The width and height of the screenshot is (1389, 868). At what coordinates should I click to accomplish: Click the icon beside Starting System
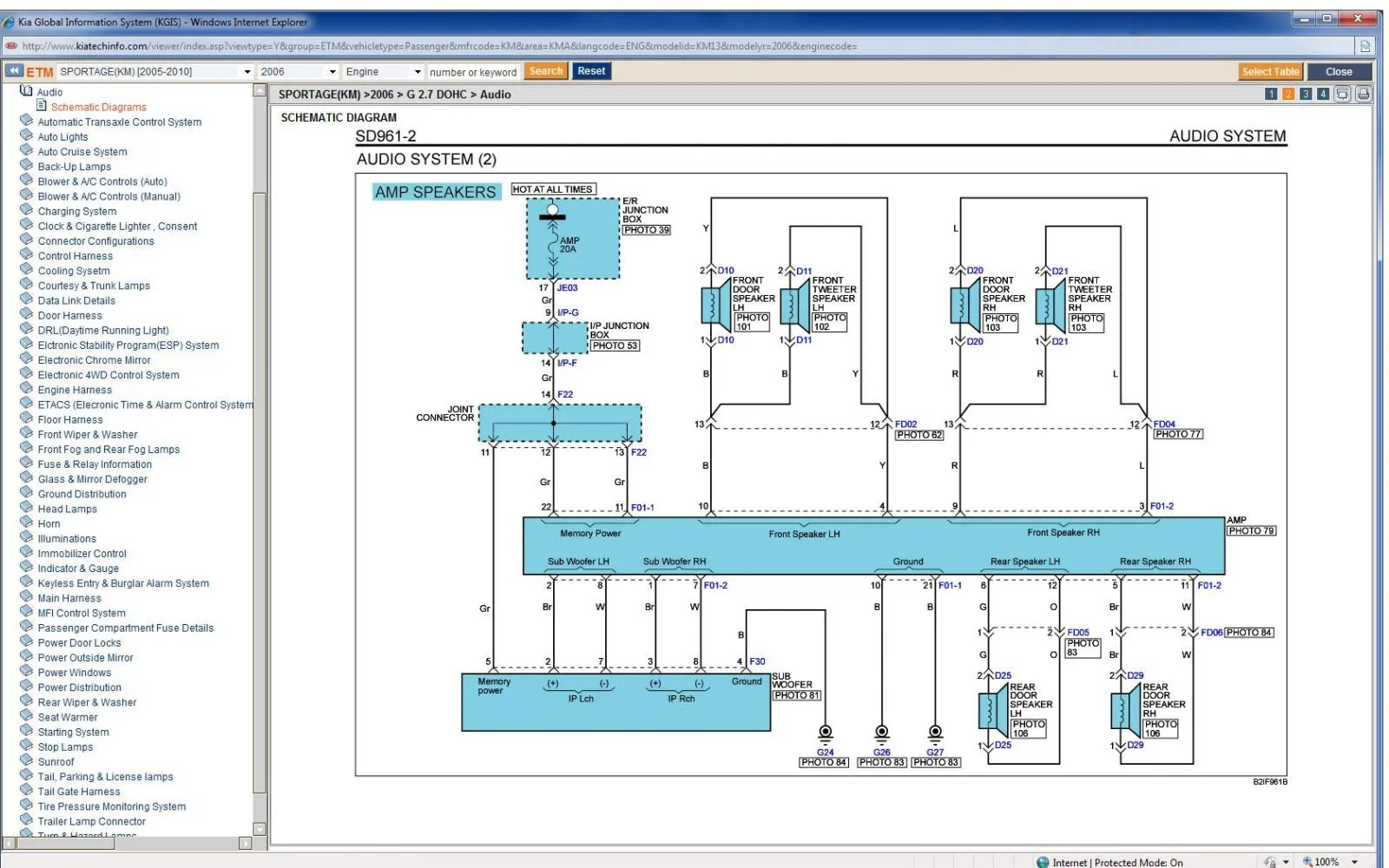click(26, 731)
